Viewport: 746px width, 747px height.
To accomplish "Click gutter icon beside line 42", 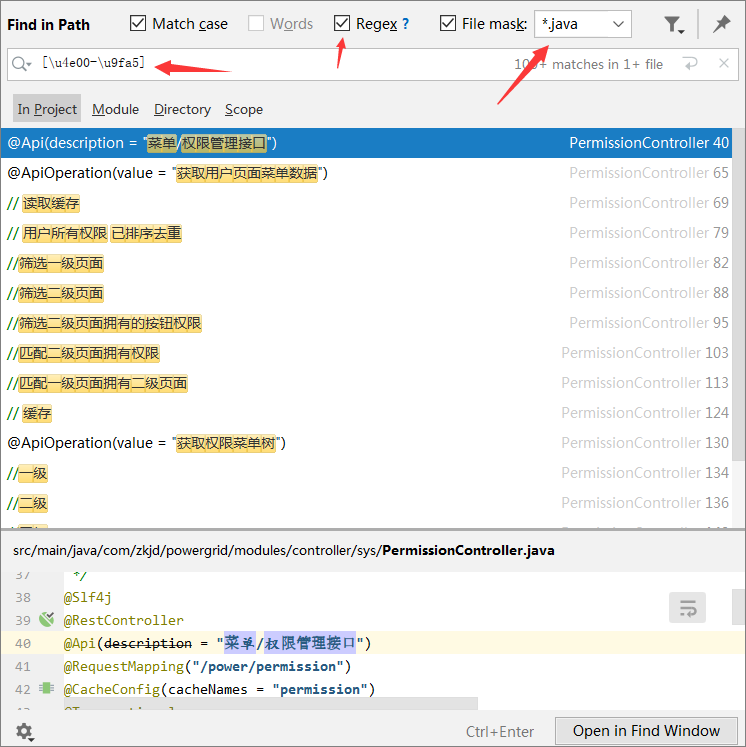I will click(46, 688).
